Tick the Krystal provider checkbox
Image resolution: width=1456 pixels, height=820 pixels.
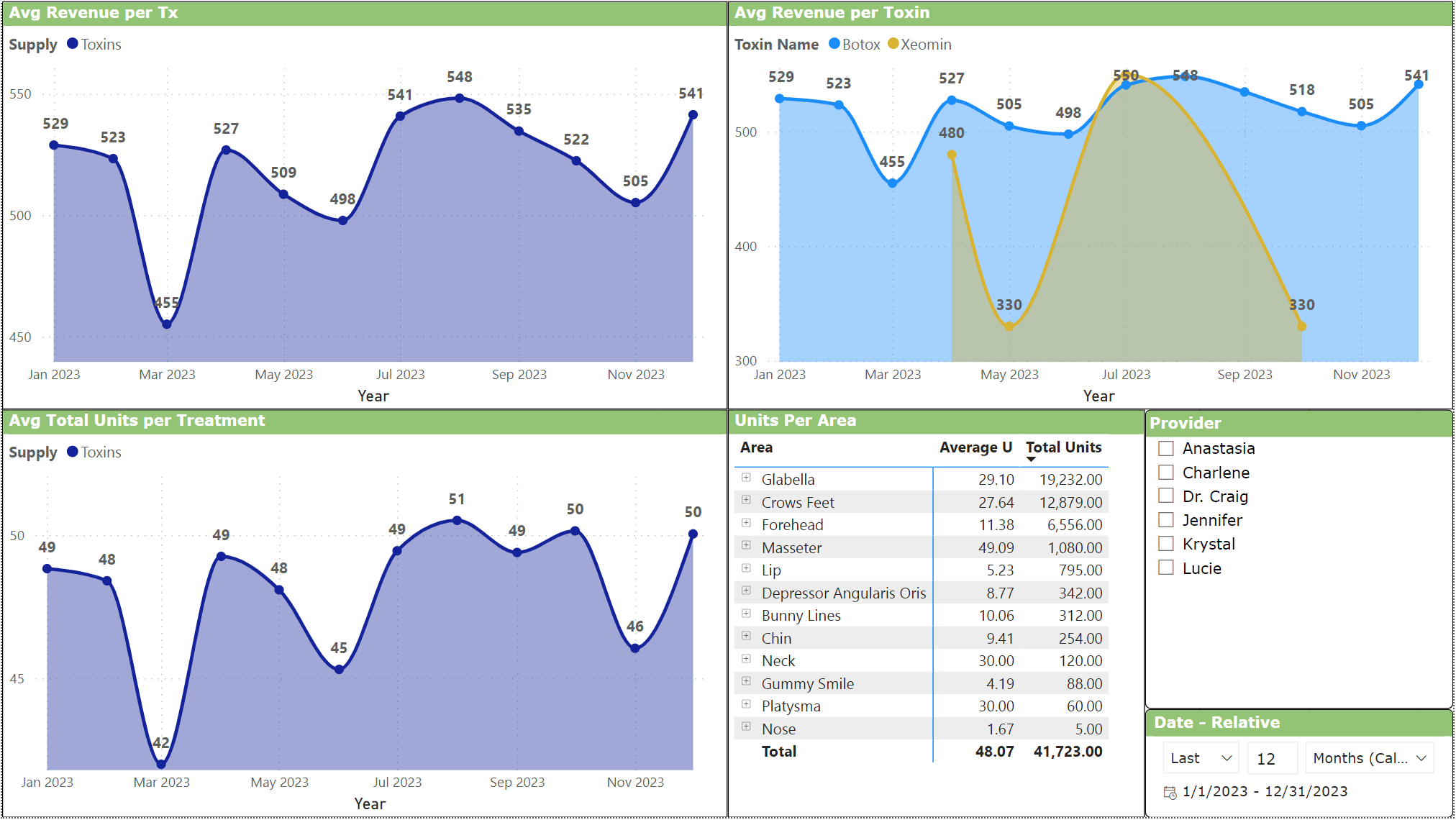pos(1166,544)
